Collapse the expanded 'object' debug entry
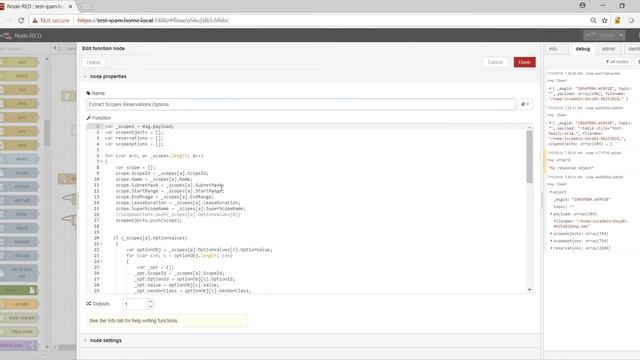Screen dimensions: 640x360 [551, 192]
